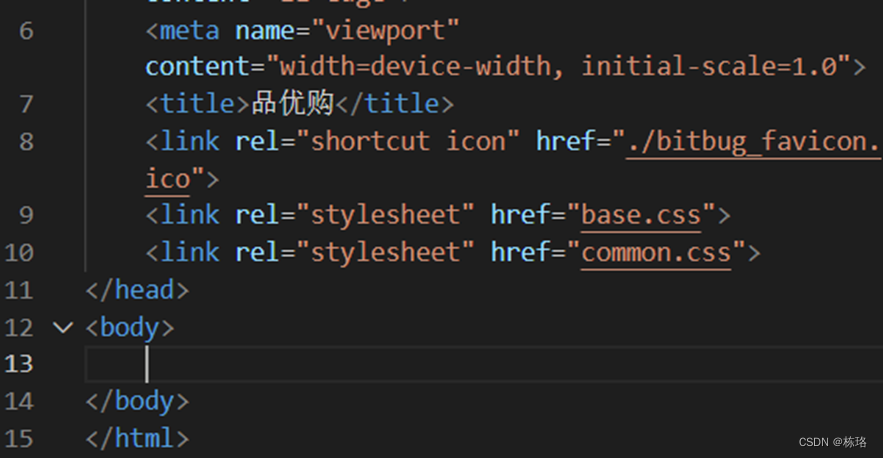Click line number 14 in gutter
Screen dimensions: 883x458
[19, 401]
